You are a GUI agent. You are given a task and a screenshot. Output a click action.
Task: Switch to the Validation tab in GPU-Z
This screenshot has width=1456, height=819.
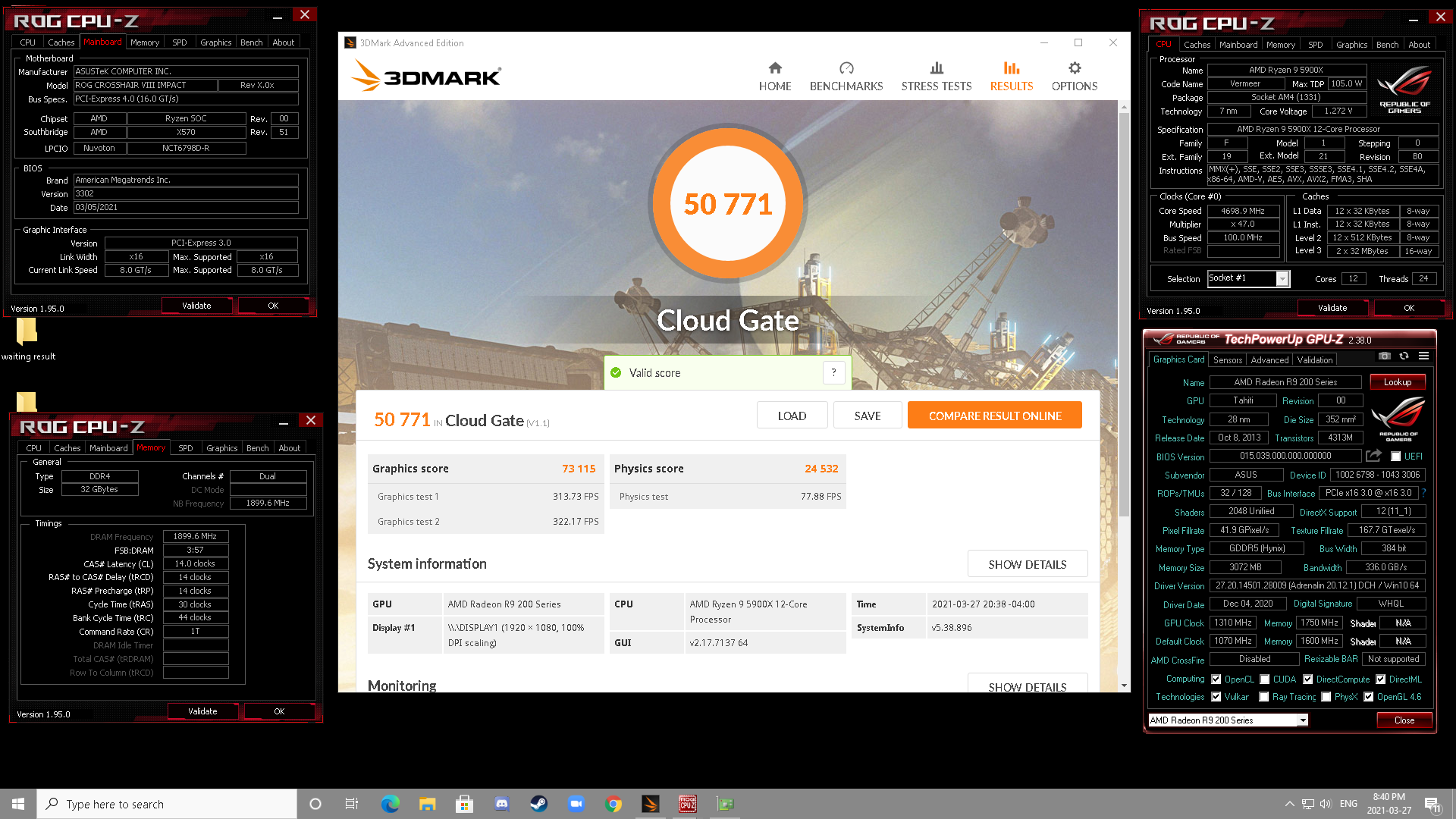tap(1314, 360)
